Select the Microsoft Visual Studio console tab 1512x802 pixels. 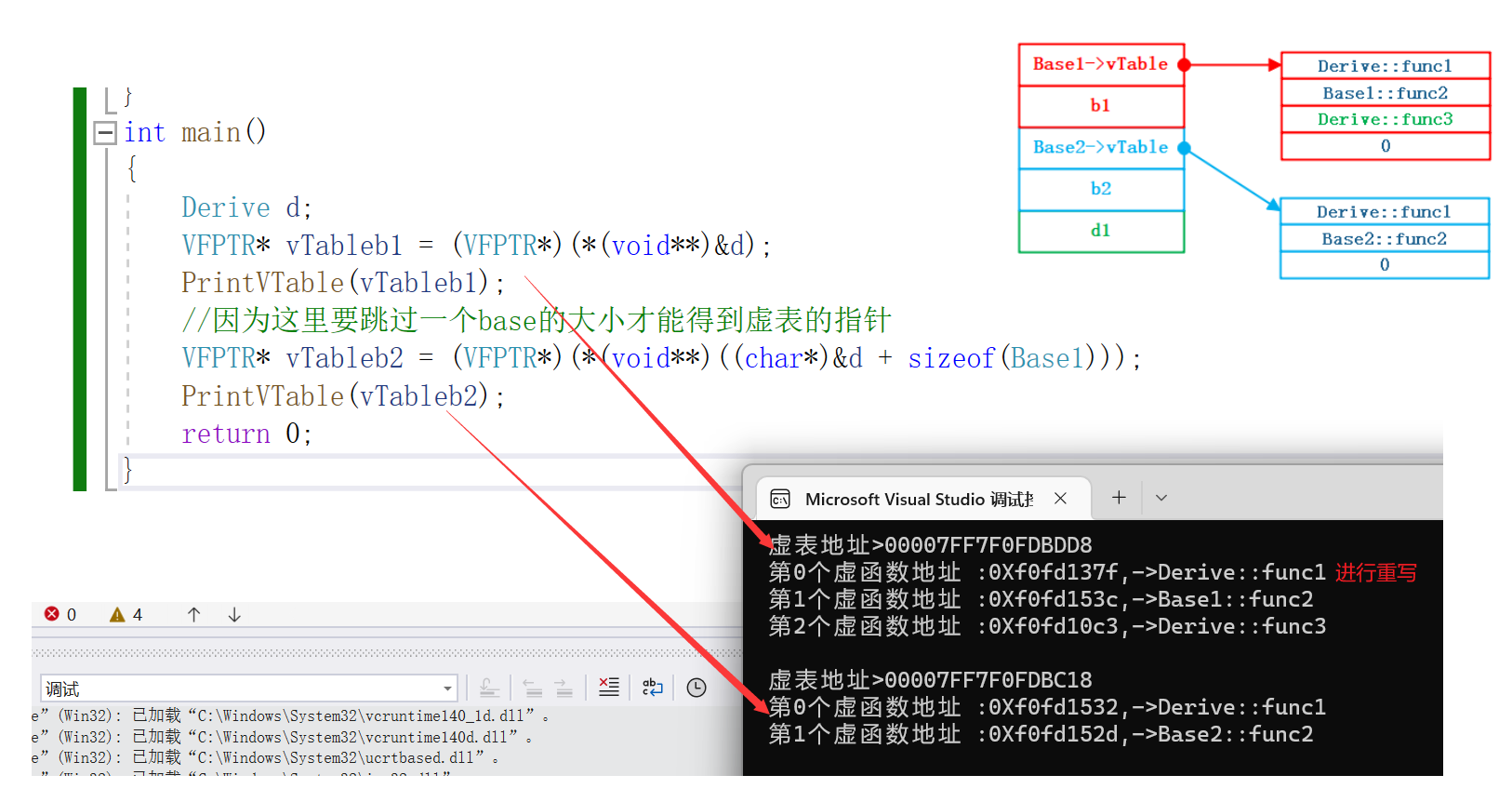click(x=924, y=500)
